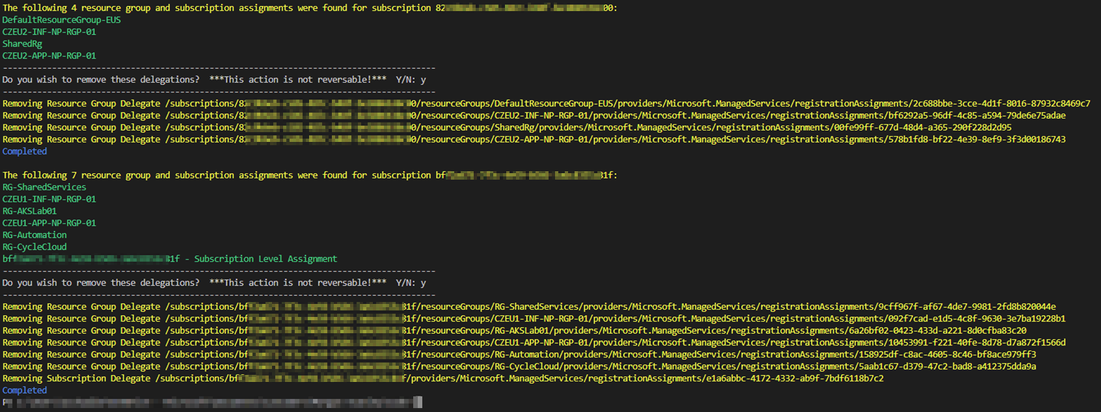1101x412 pixels.
Task: Click the green 'Subscription Level Assignment' line
Action: click(x=169, y=259)
